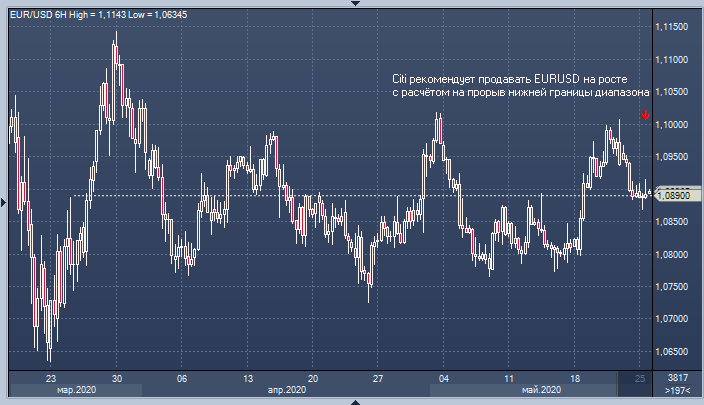
Task: Click the 3817 value in corner
Action: (x=677, y=379)
